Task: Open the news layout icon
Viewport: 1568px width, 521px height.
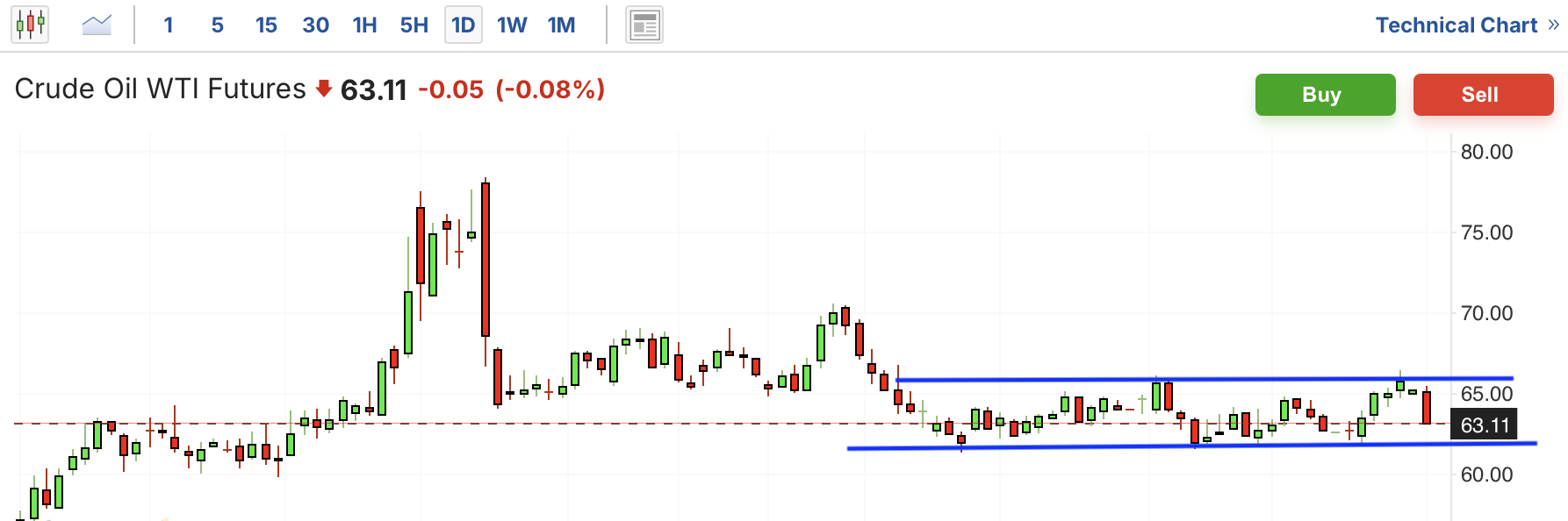Action: pyautogui.click(x=644, y=25)
